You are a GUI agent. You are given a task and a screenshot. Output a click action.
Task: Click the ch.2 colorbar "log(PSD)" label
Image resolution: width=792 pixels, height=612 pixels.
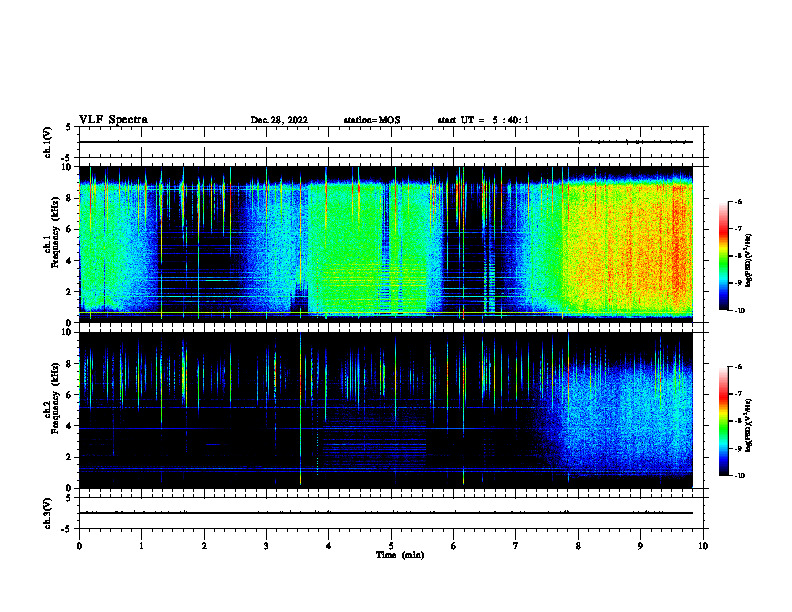point(750,426)
